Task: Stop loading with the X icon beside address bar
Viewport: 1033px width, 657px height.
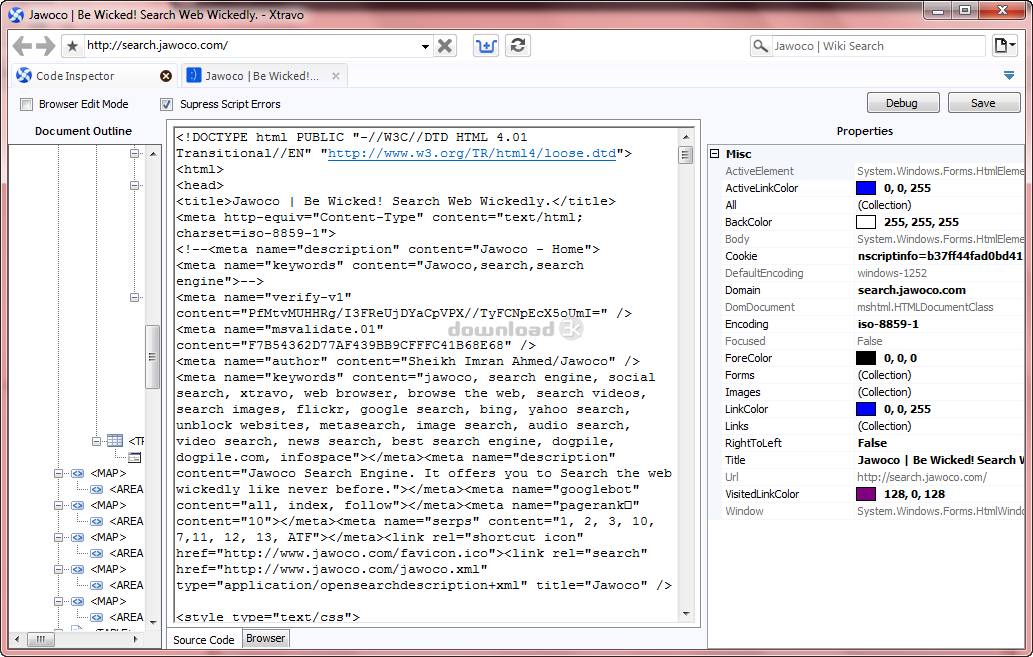Action: coord(445,45)
